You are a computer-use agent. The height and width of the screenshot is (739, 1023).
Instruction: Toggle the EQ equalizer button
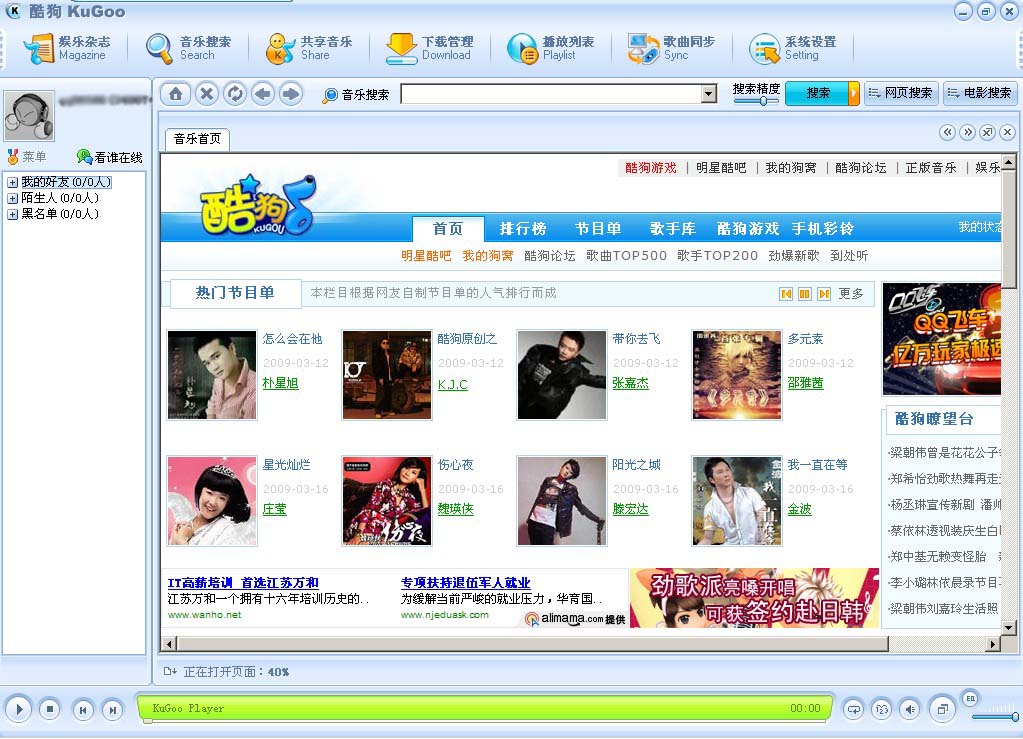(x=969, y=697)
